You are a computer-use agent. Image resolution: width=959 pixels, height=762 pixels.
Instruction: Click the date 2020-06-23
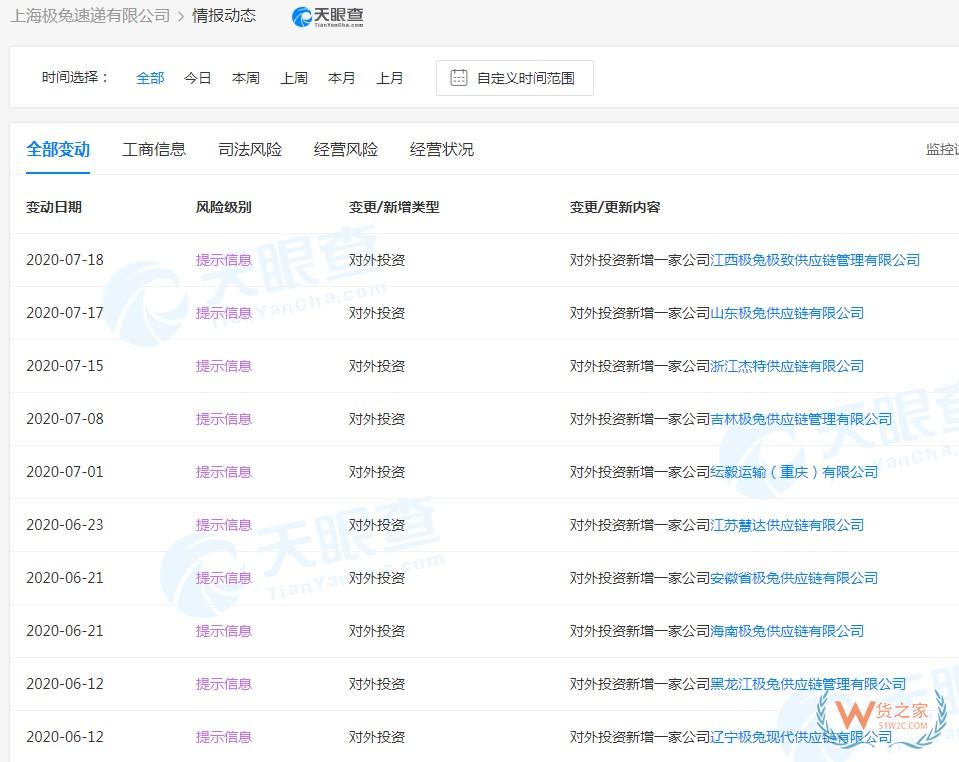[x=65, y=525]
